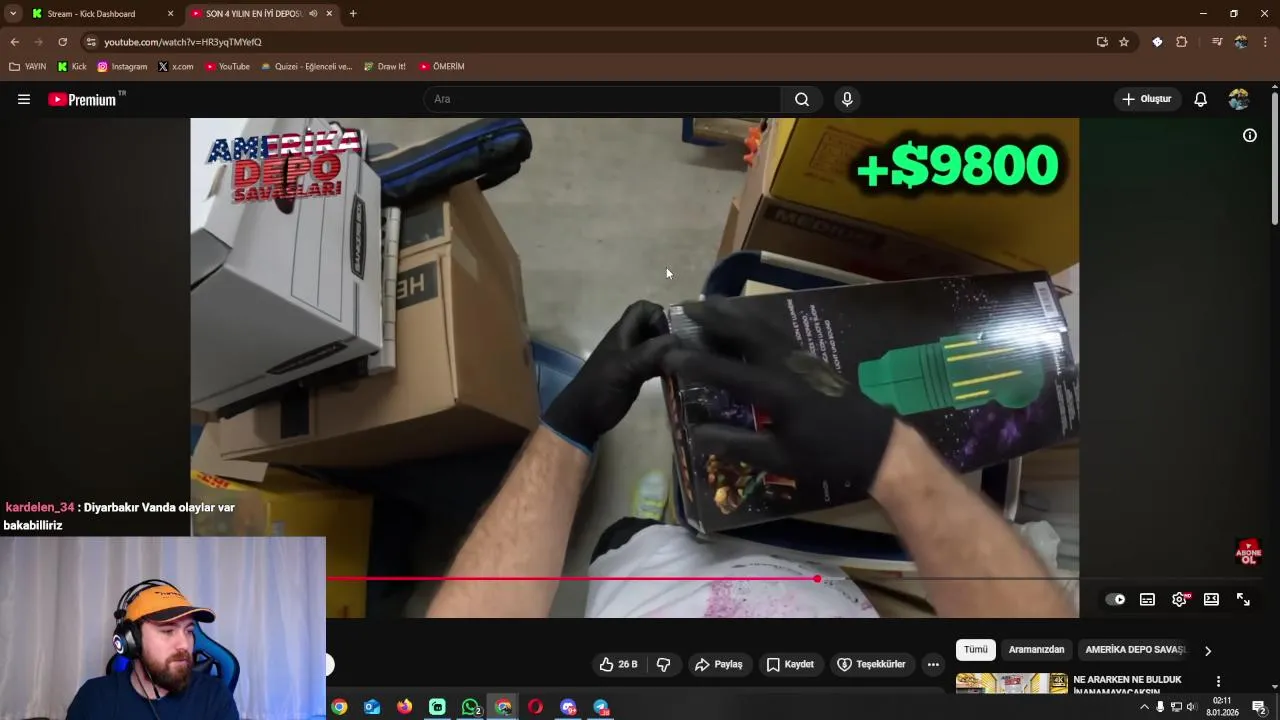Open more actions three-dot menu under video
This screenshot has width=1280, height=720.
coord(933,664)
